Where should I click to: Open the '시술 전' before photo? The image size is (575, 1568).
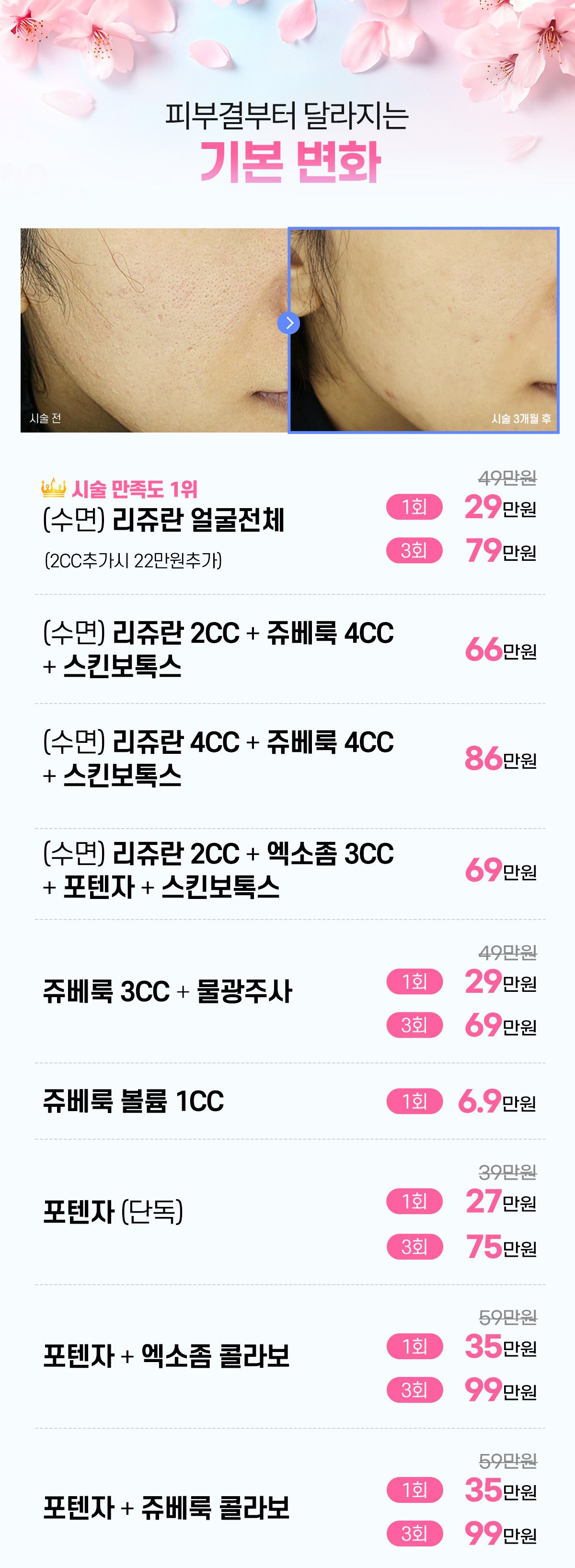[153, 330]
